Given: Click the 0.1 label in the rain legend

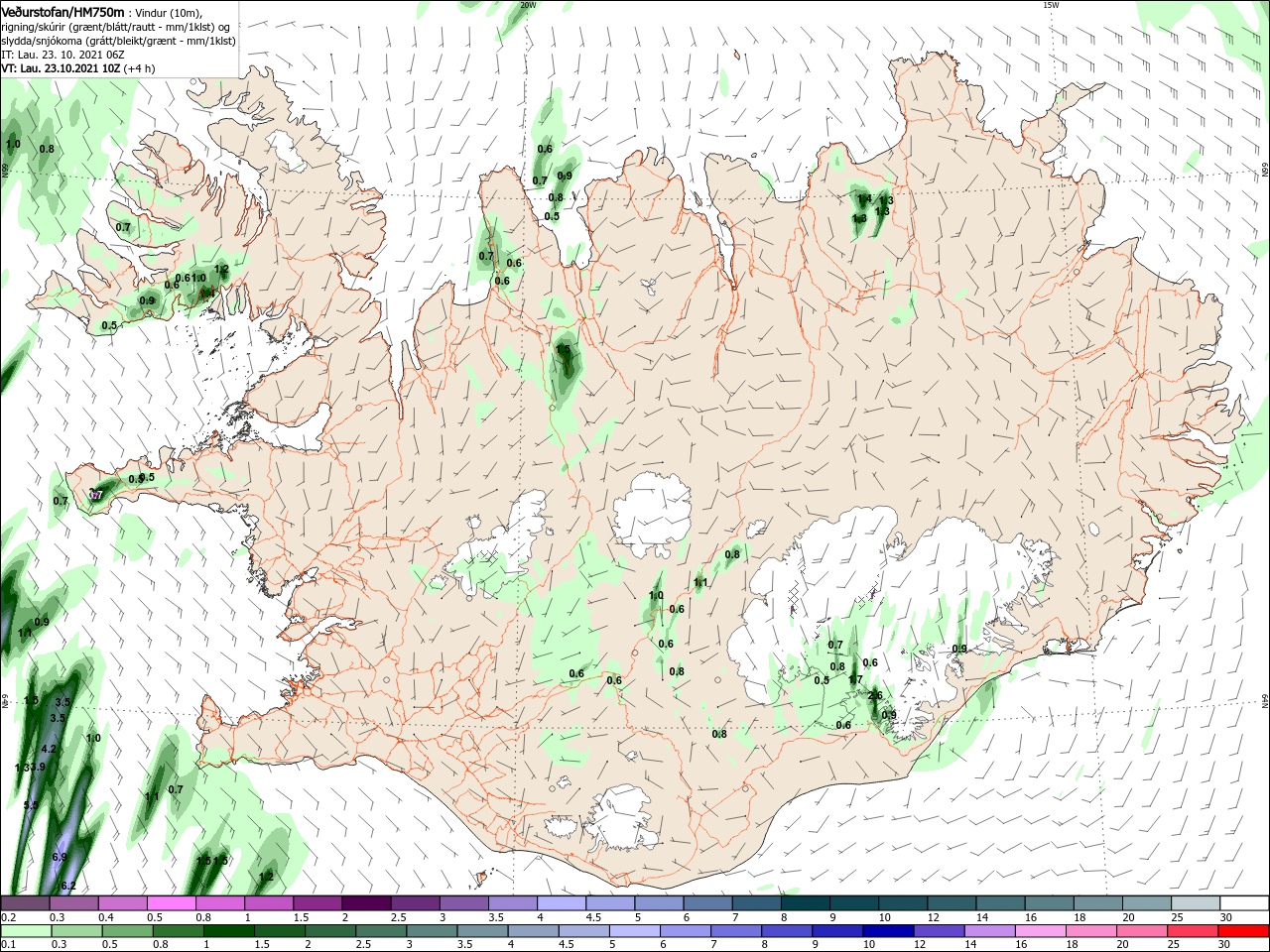Looking at the screenshot, I should click(8, 944).
